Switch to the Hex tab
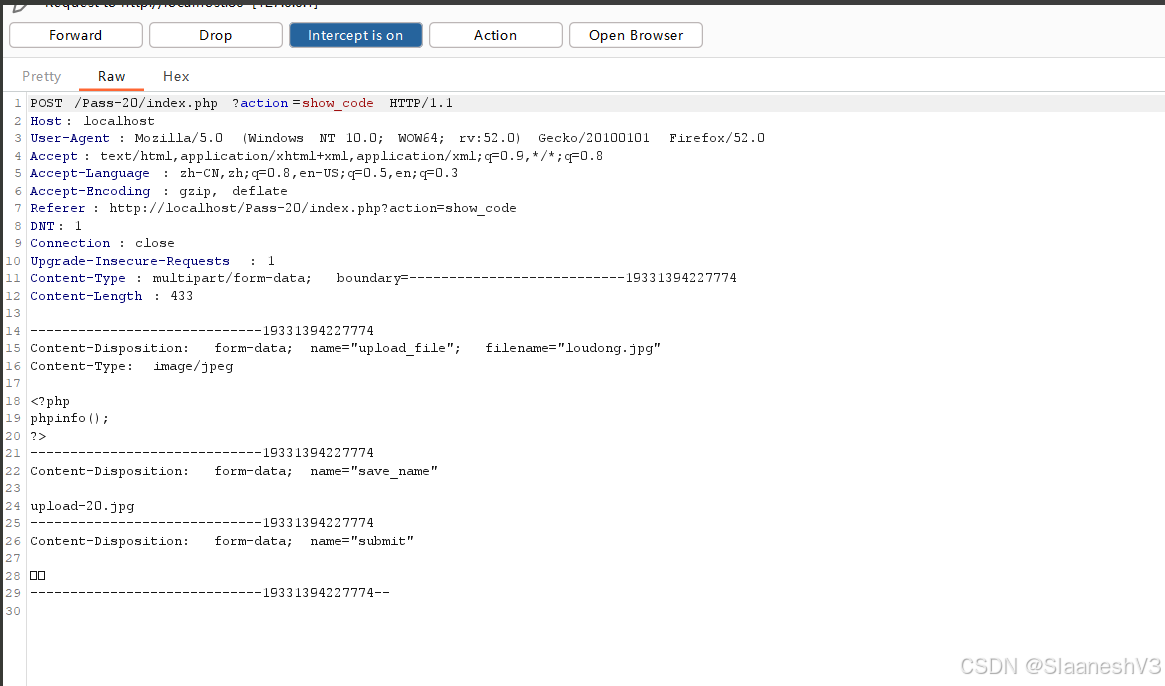Image resolution: width=1165 pixels, height=686 pixels. [176, 76]
